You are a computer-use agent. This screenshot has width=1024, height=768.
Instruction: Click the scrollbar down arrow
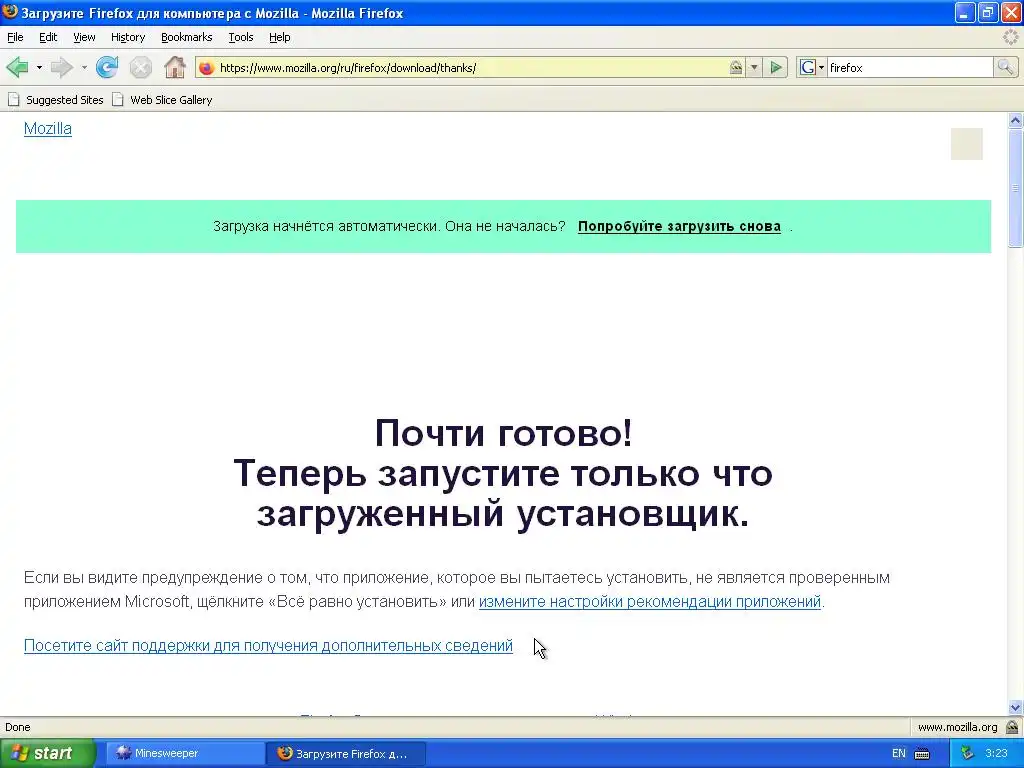1015,707
